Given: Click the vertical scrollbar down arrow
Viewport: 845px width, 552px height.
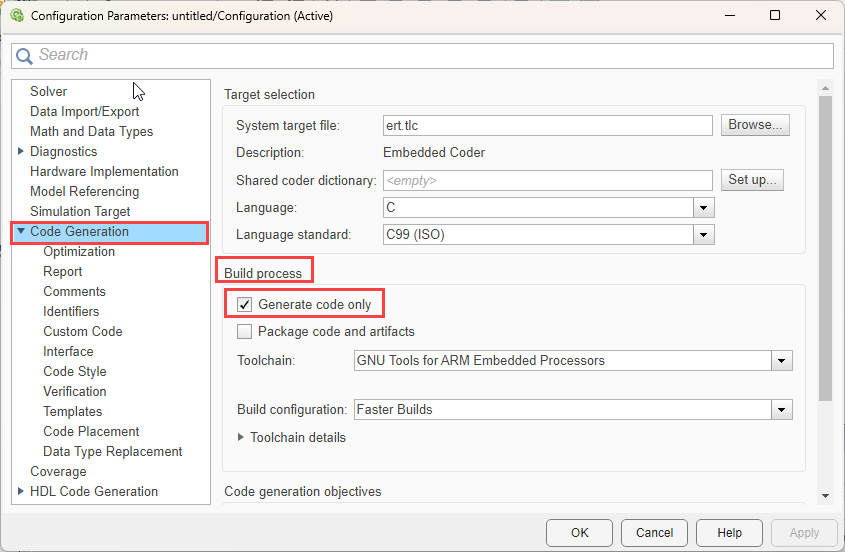Looking at the screenshot, I should (825, 496).
